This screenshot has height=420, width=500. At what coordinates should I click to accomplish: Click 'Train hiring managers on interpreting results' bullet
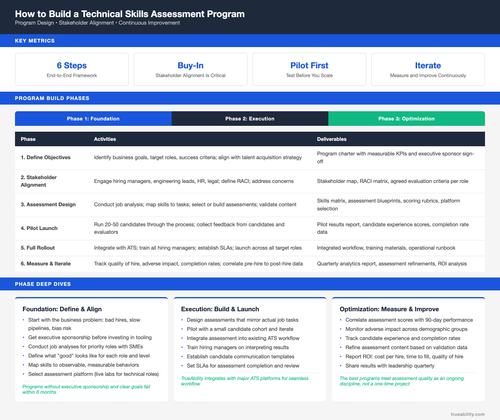point(238,347)
